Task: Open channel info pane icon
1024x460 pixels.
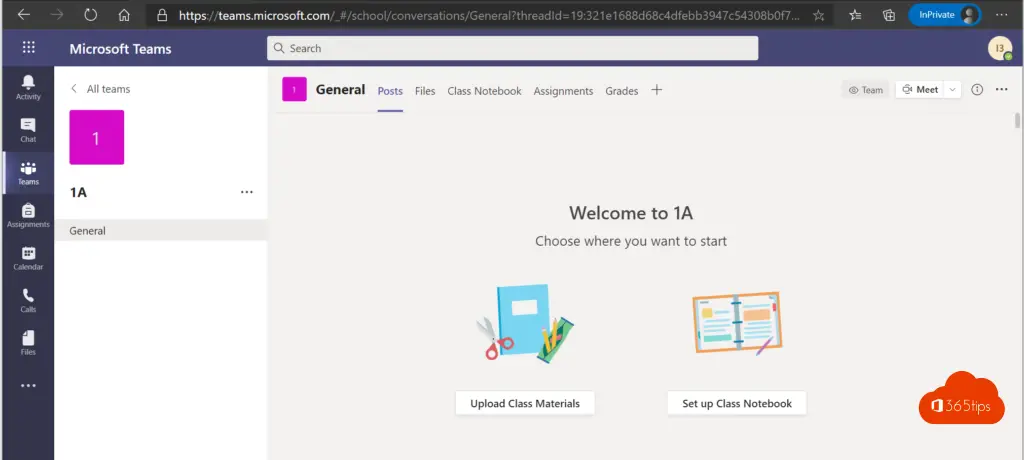Action: pos(977,90)
